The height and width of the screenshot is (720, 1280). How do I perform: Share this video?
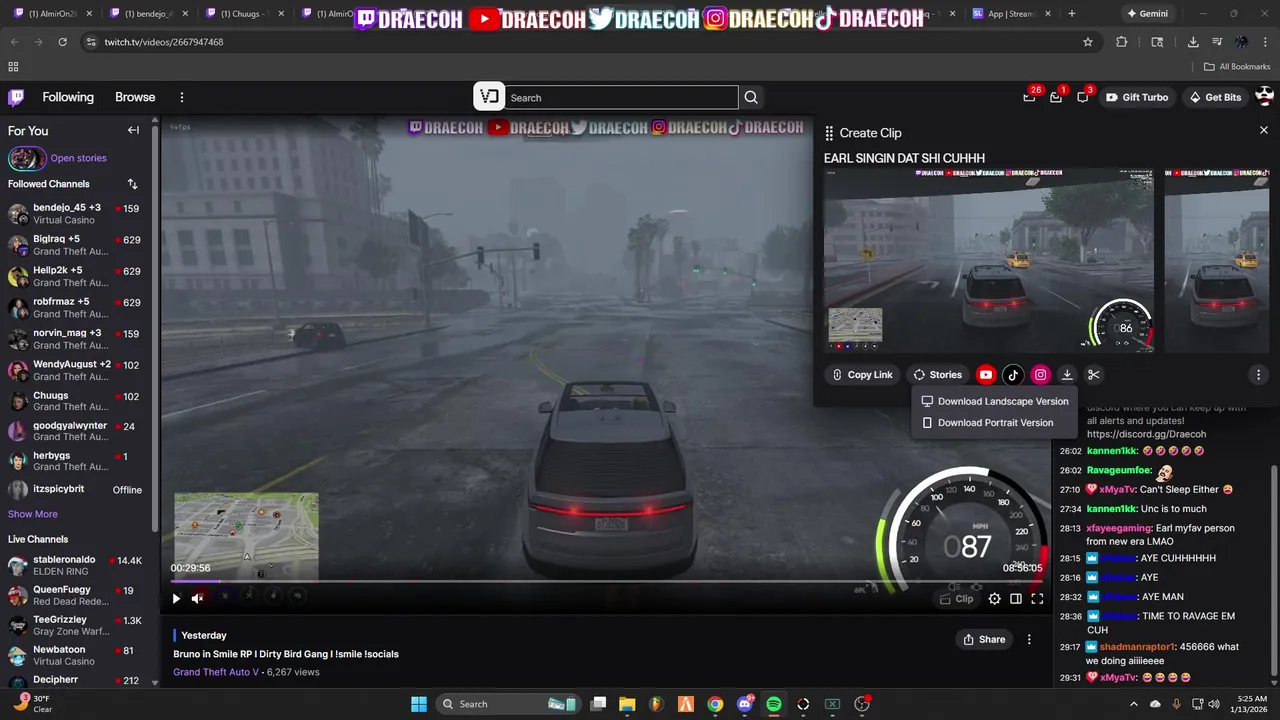pyautogui.click(x=984, y=640)
